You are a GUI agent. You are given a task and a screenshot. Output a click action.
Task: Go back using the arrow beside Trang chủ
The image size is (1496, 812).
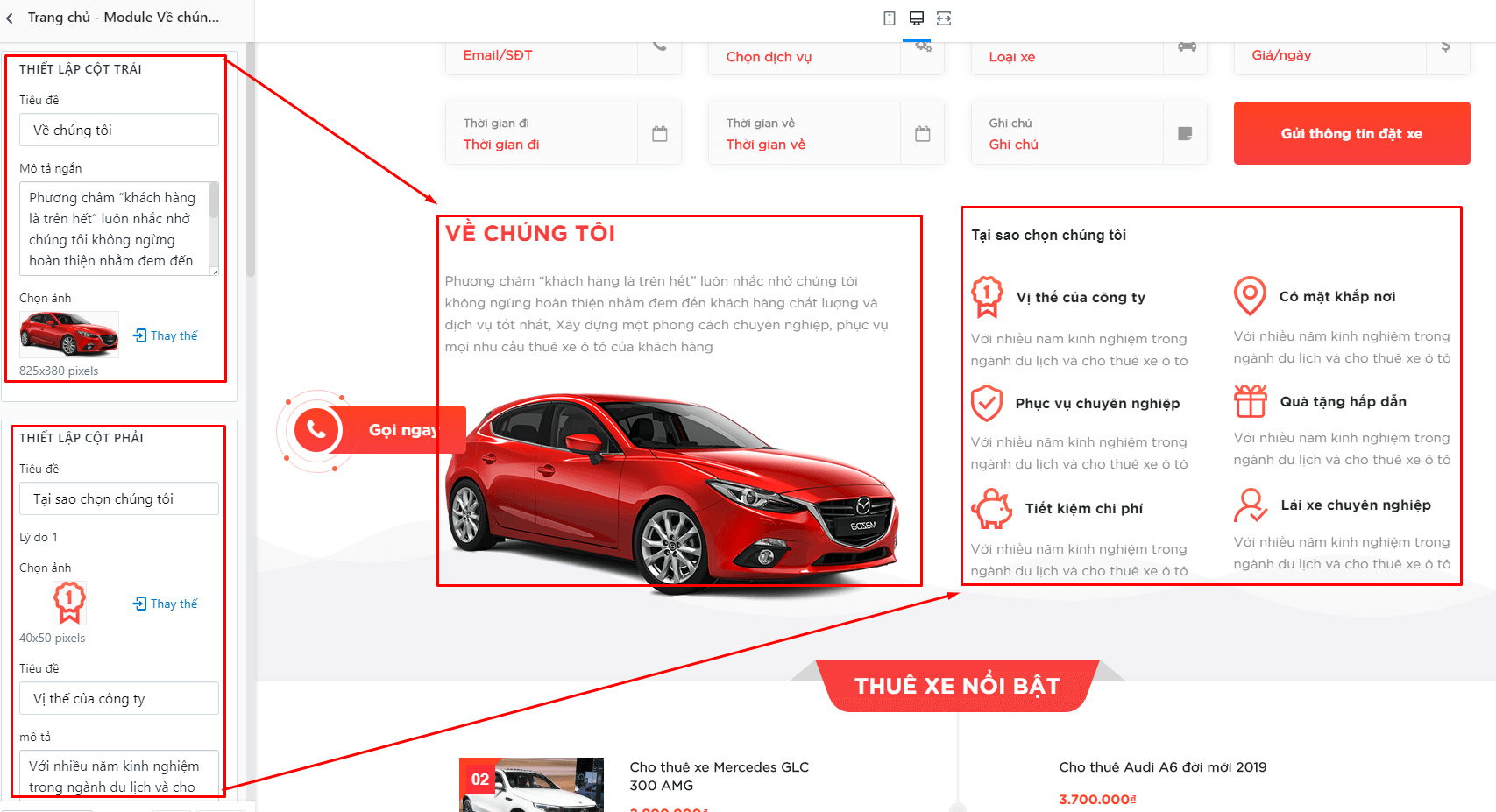[x=10, y=18]
